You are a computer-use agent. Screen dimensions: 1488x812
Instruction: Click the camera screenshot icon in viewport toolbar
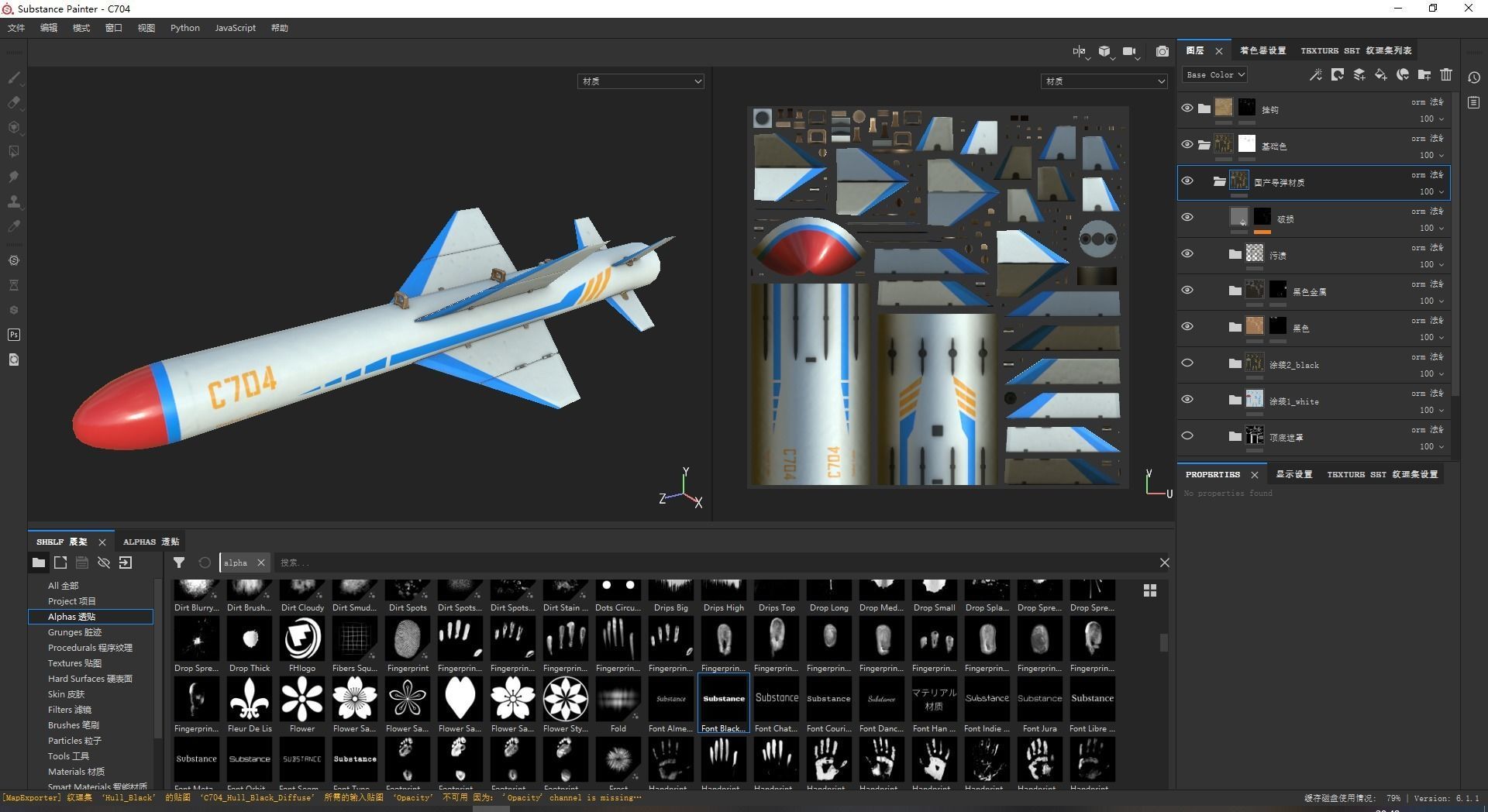[x=1162, y=51]
